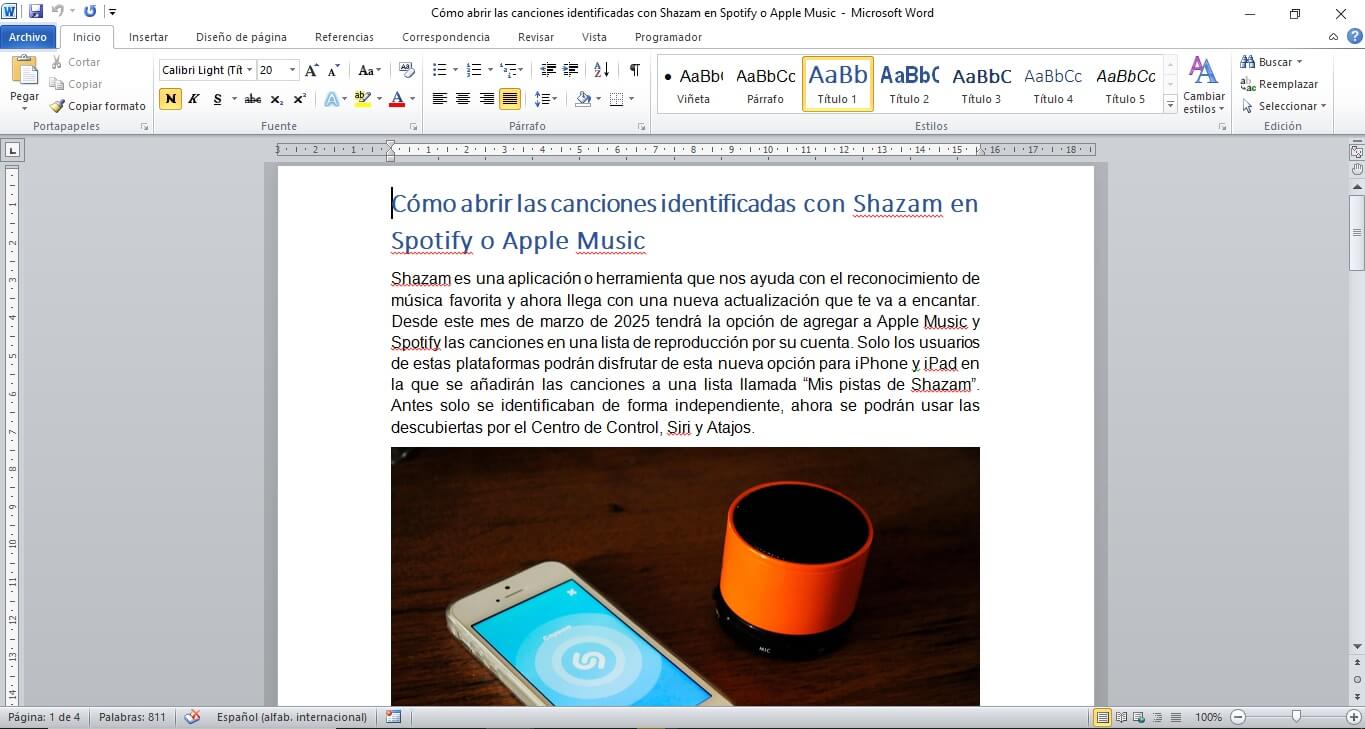Click the Reemplazar (replace) tool
Viewport: 1365px width, 729px height.
[1279, 84]
